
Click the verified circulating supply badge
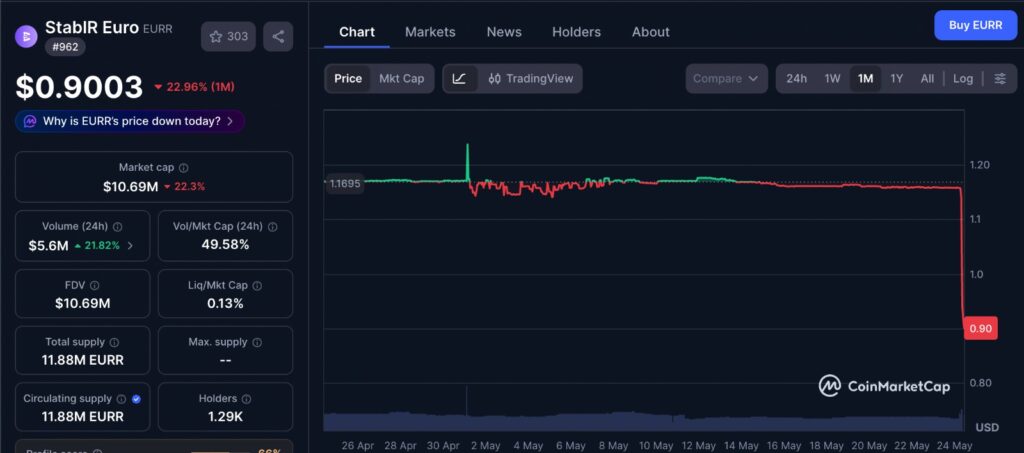[136, 398]
